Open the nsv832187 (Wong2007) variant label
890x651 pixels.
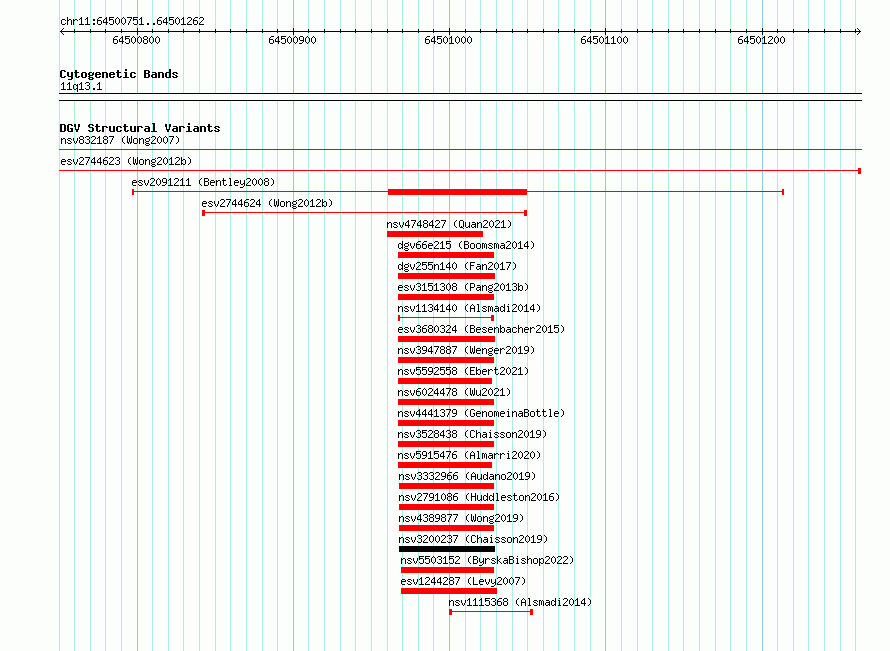120,140
